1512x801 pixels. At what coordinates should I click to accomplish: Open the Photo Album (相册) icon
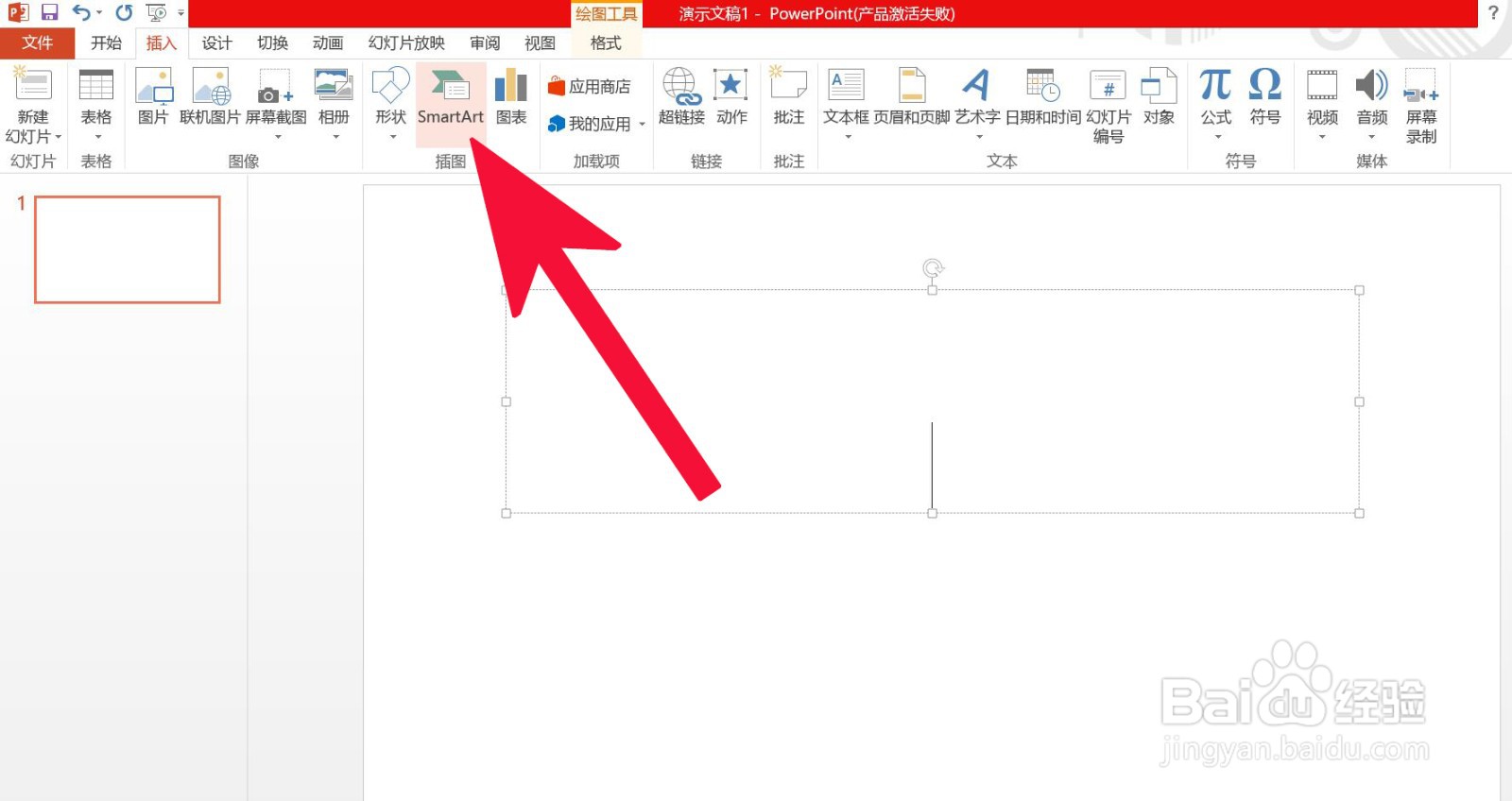334,85
